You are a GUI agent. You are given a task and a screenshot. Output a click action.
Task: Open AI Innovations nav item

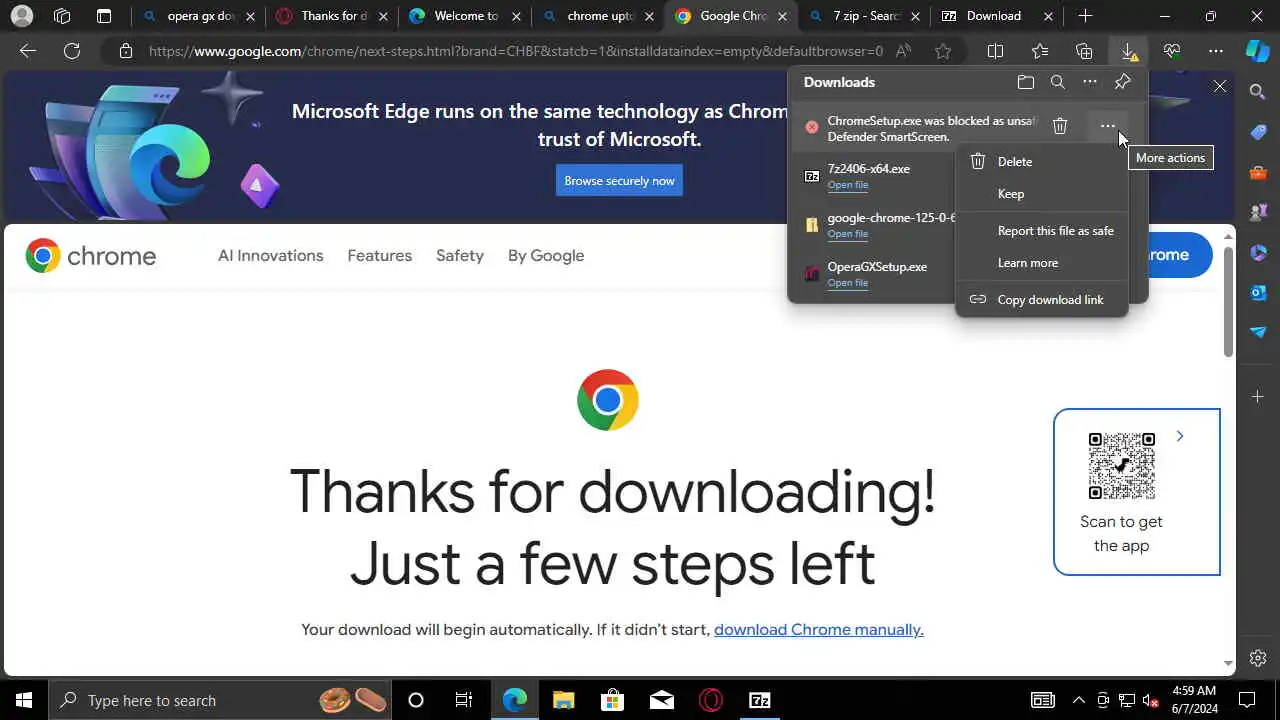(x=271, y=256)
